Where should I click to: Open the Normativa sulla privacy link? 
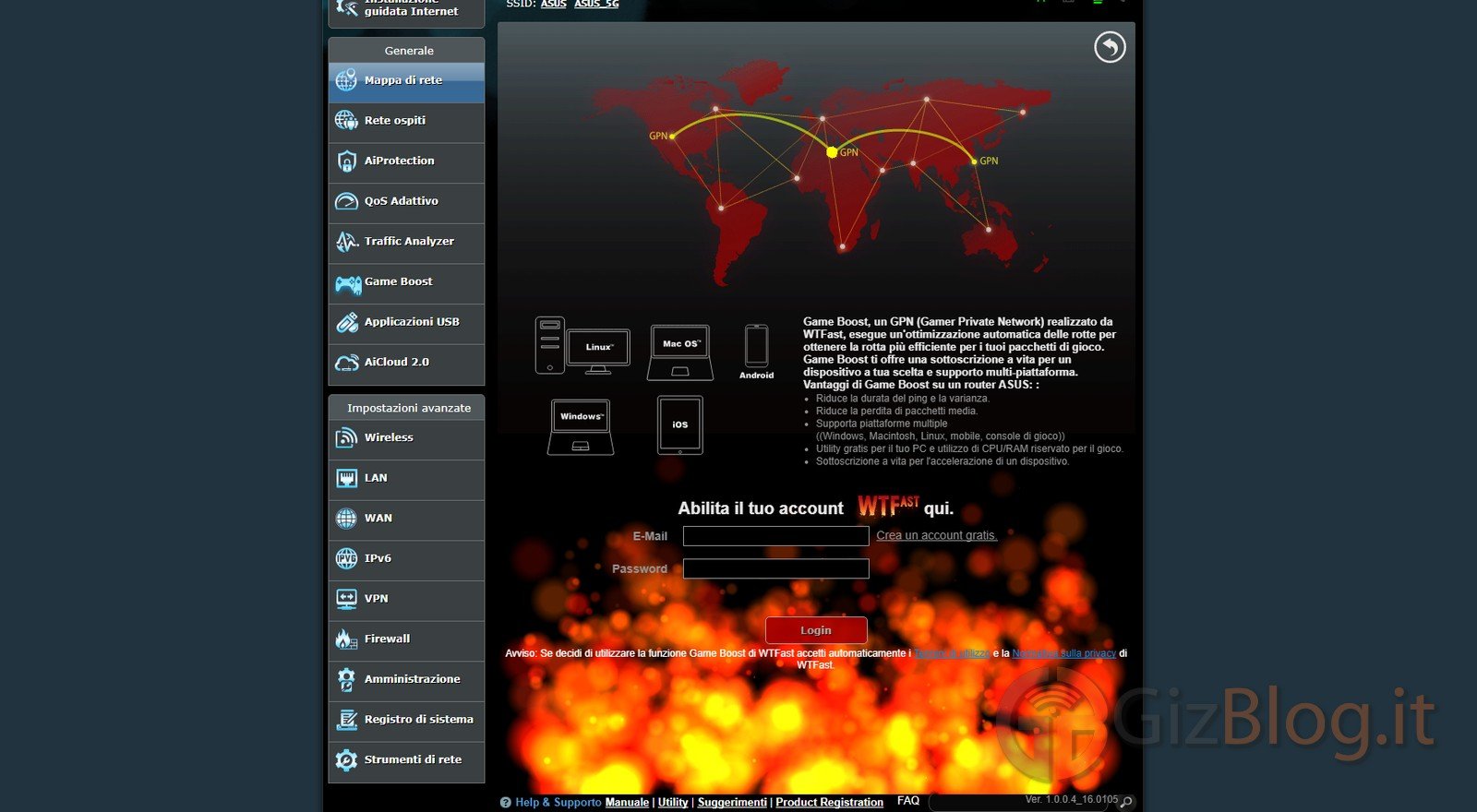[1064, 653]
